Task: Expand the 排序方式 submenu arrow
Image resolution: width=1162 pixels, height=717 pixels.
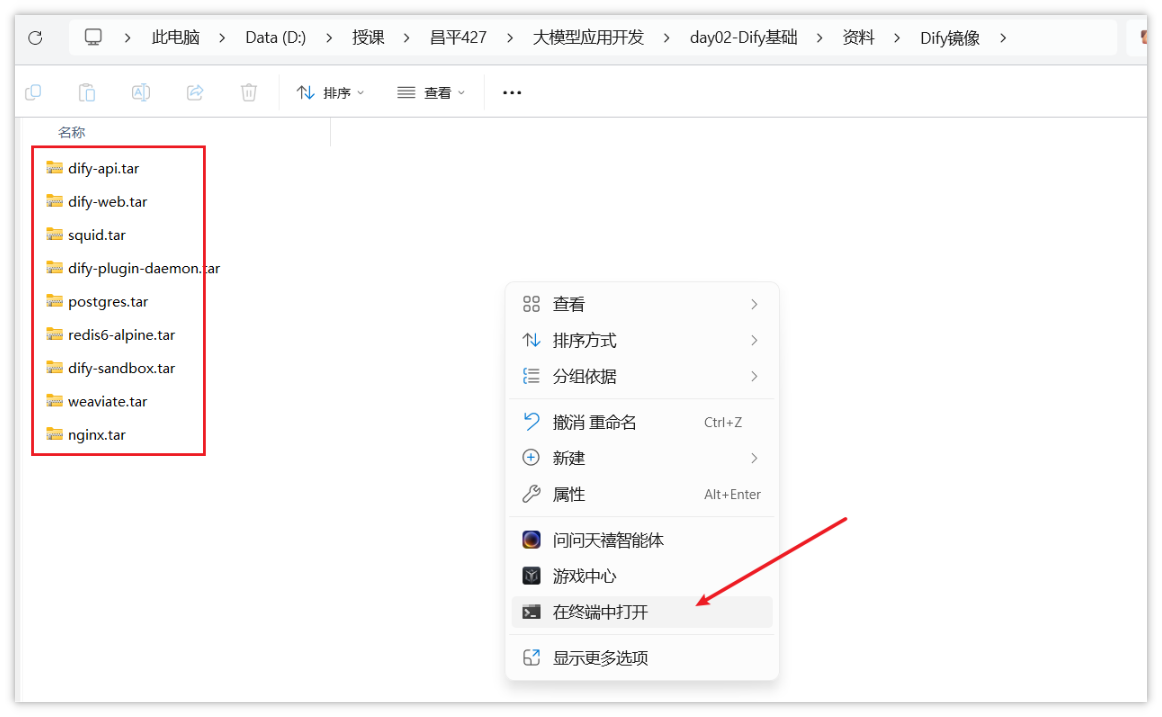Action: click(754, 340)
